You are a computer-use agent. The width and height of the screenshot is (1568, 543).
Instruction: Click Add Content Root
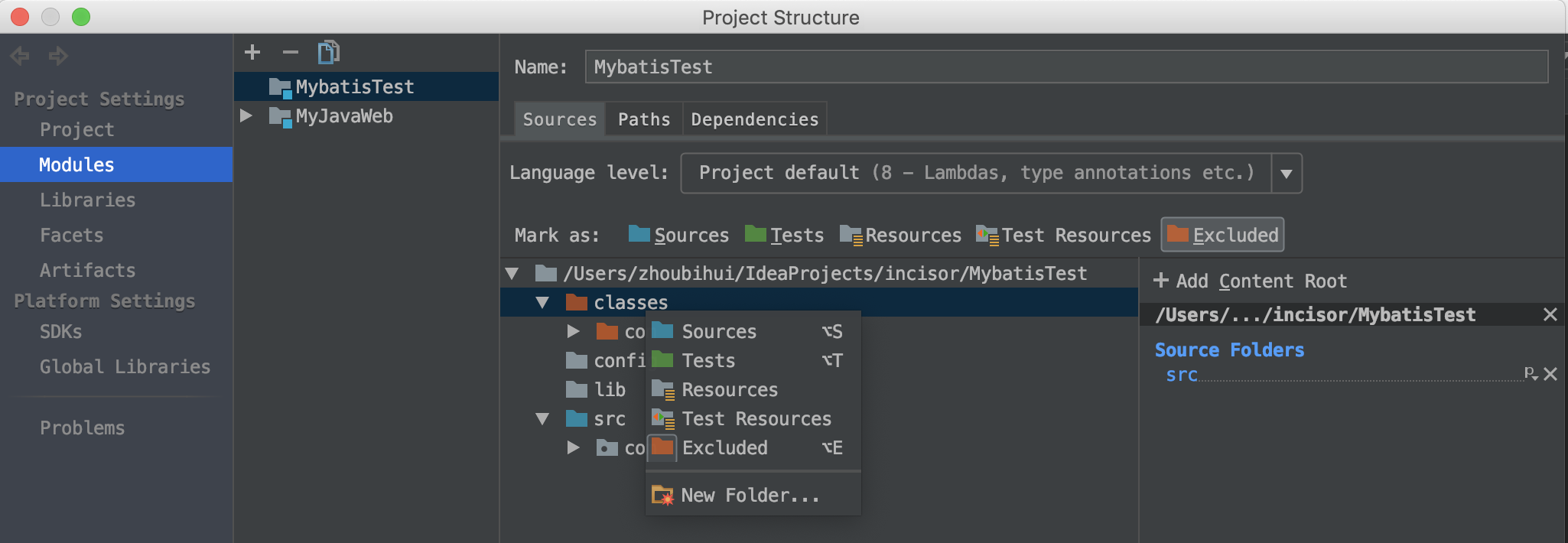pyautogui.click(x=1251, y=281)
